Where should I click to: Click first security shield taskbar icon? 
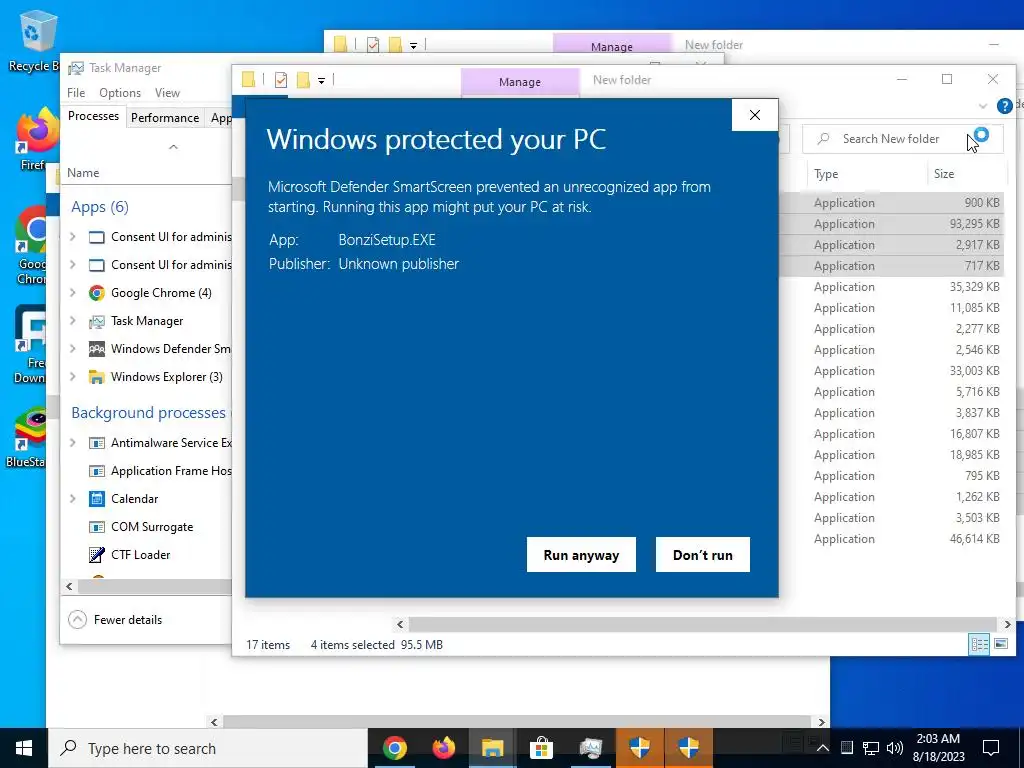point(639,748)
